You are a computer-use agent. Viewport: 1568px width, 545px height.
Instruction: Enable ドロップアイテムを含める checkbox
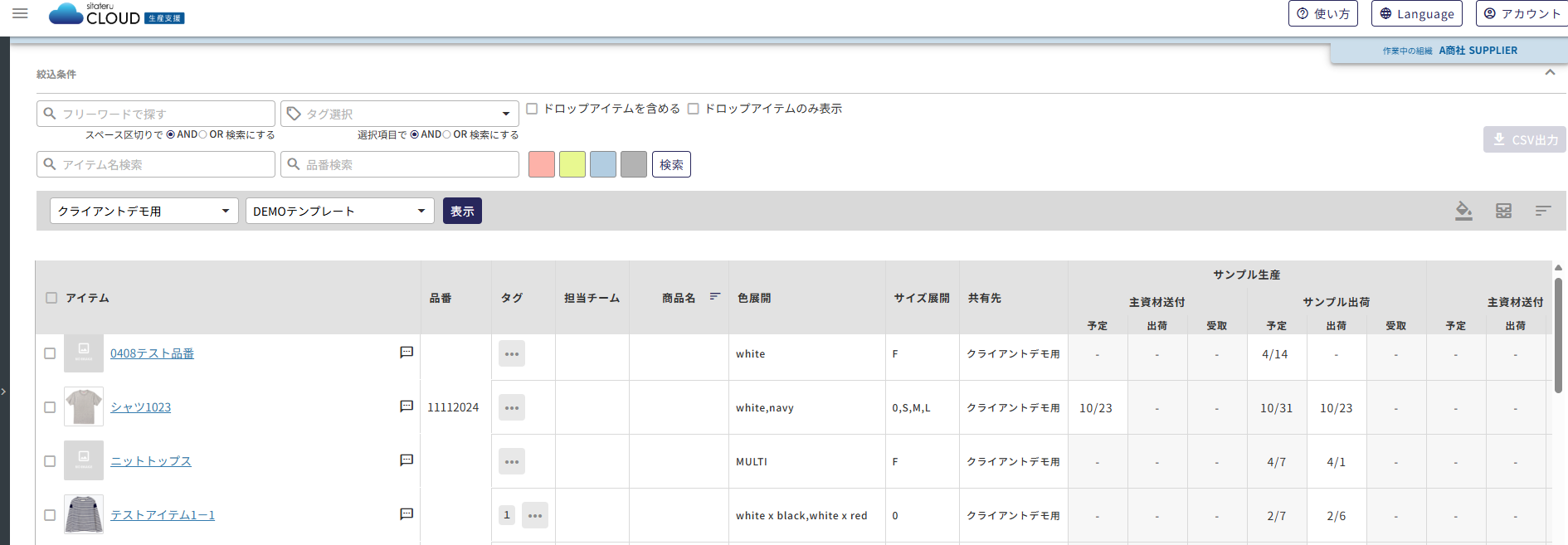533,109
